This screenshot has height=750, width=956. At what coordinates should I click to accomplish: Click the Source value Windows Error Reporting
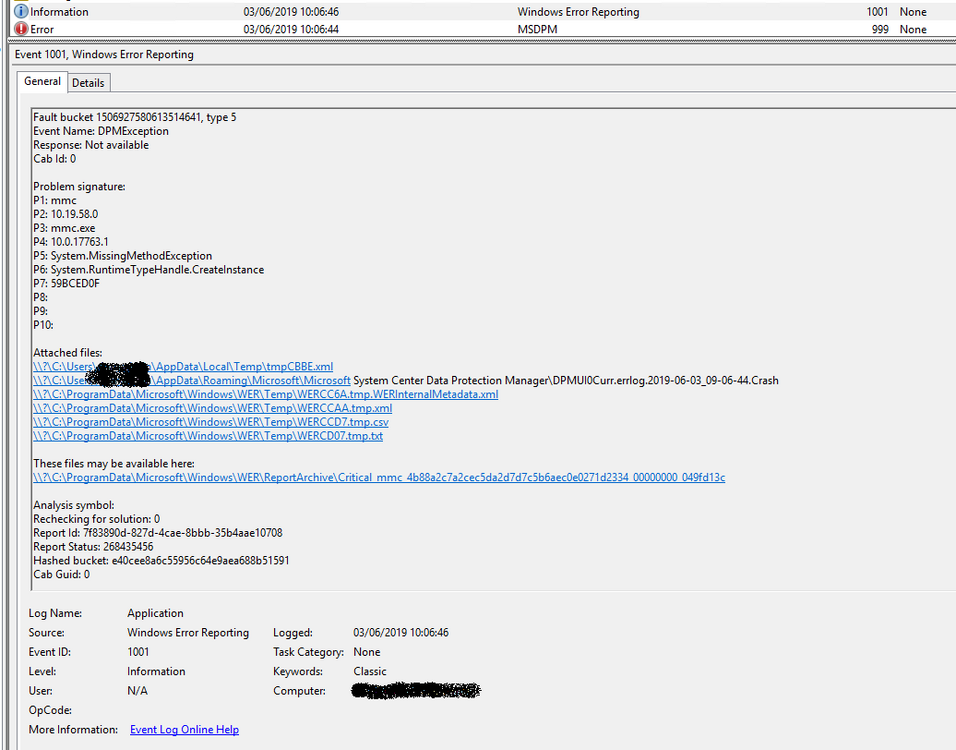(x=188, y=633)
